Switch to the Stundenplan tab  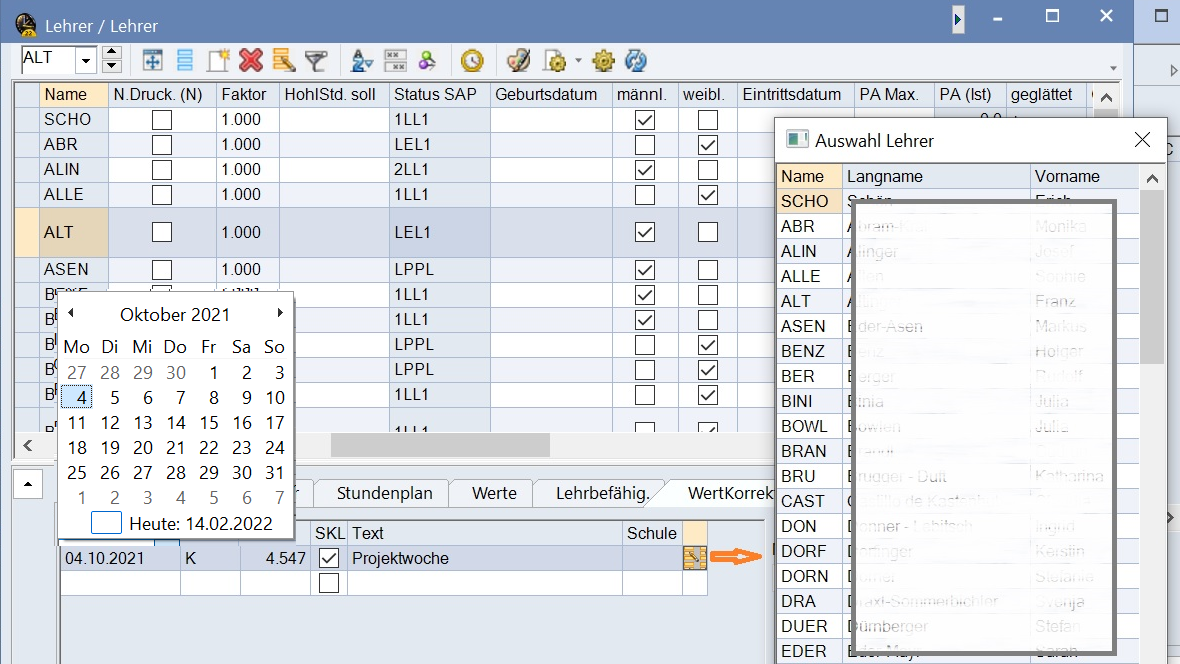(384, 493)
